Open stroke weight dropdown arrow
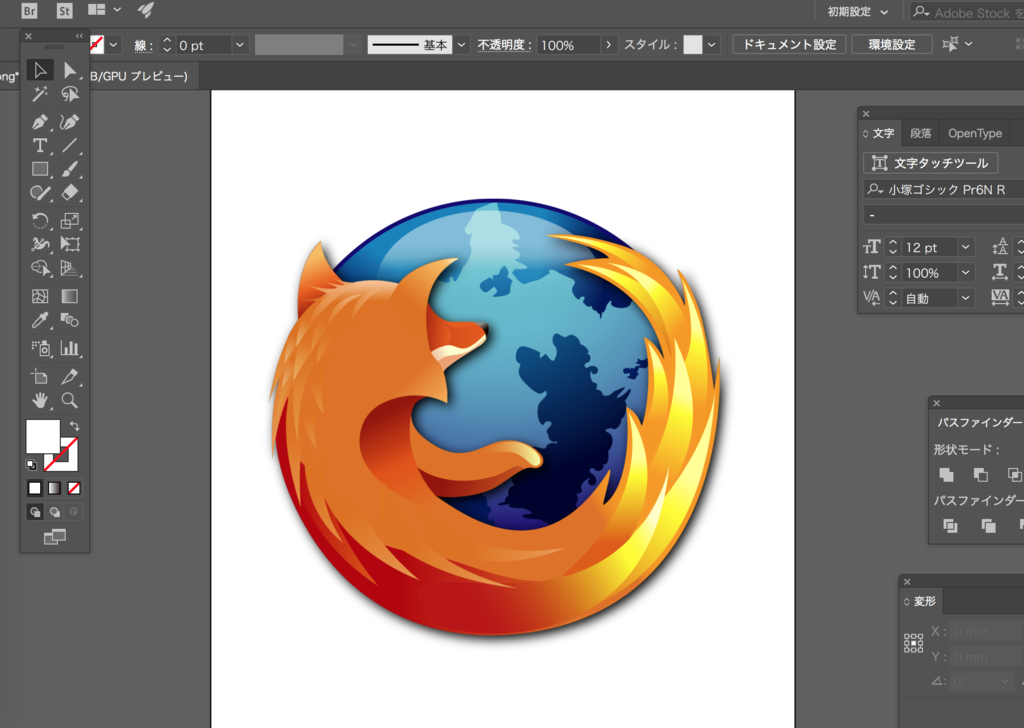Viewport: 1024px width, 728px height. (x=240, y=45)
